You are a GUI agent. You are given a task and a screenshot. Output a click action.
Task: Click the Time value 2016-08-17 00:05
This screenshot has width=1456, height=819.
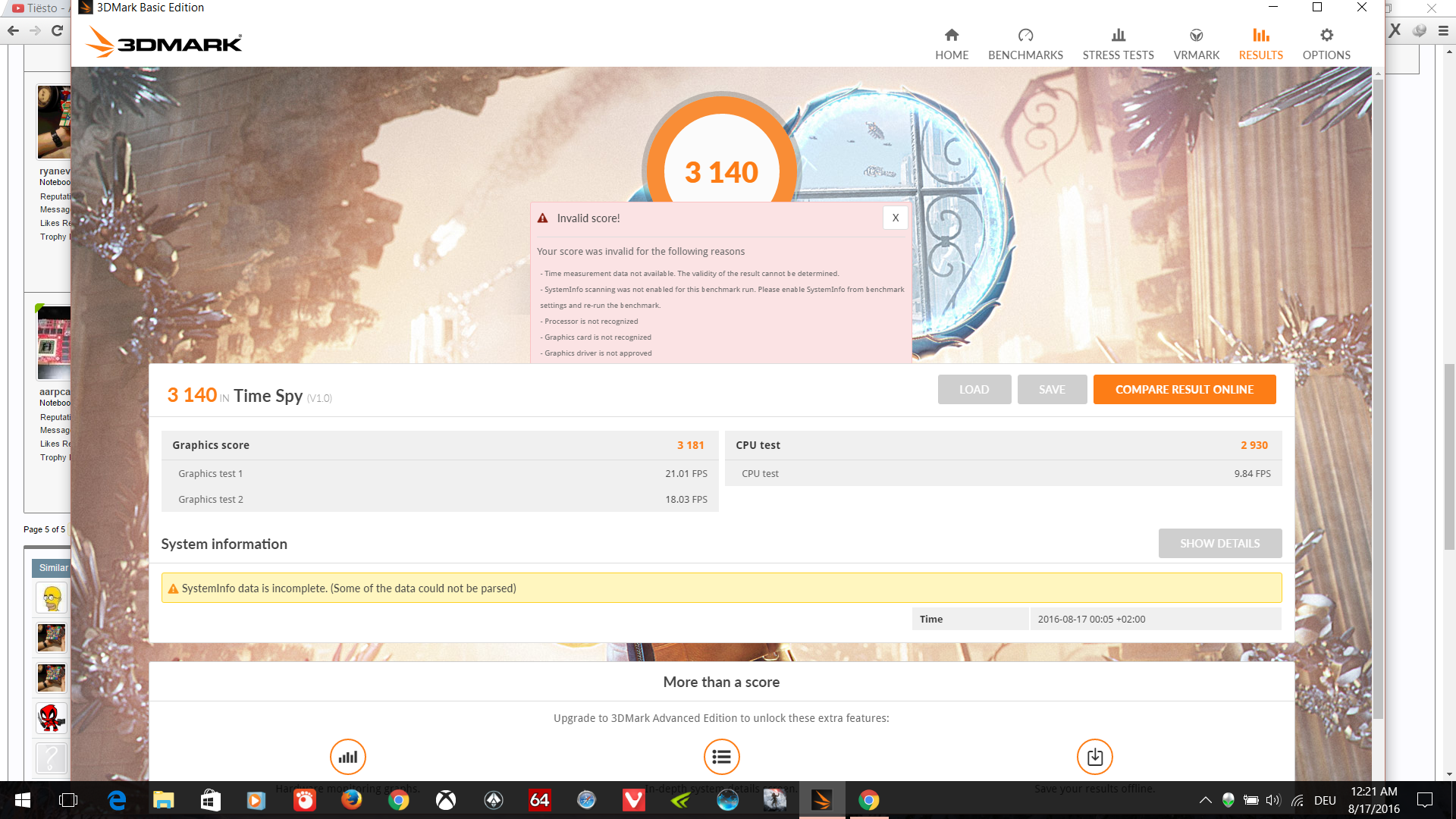1091,620
